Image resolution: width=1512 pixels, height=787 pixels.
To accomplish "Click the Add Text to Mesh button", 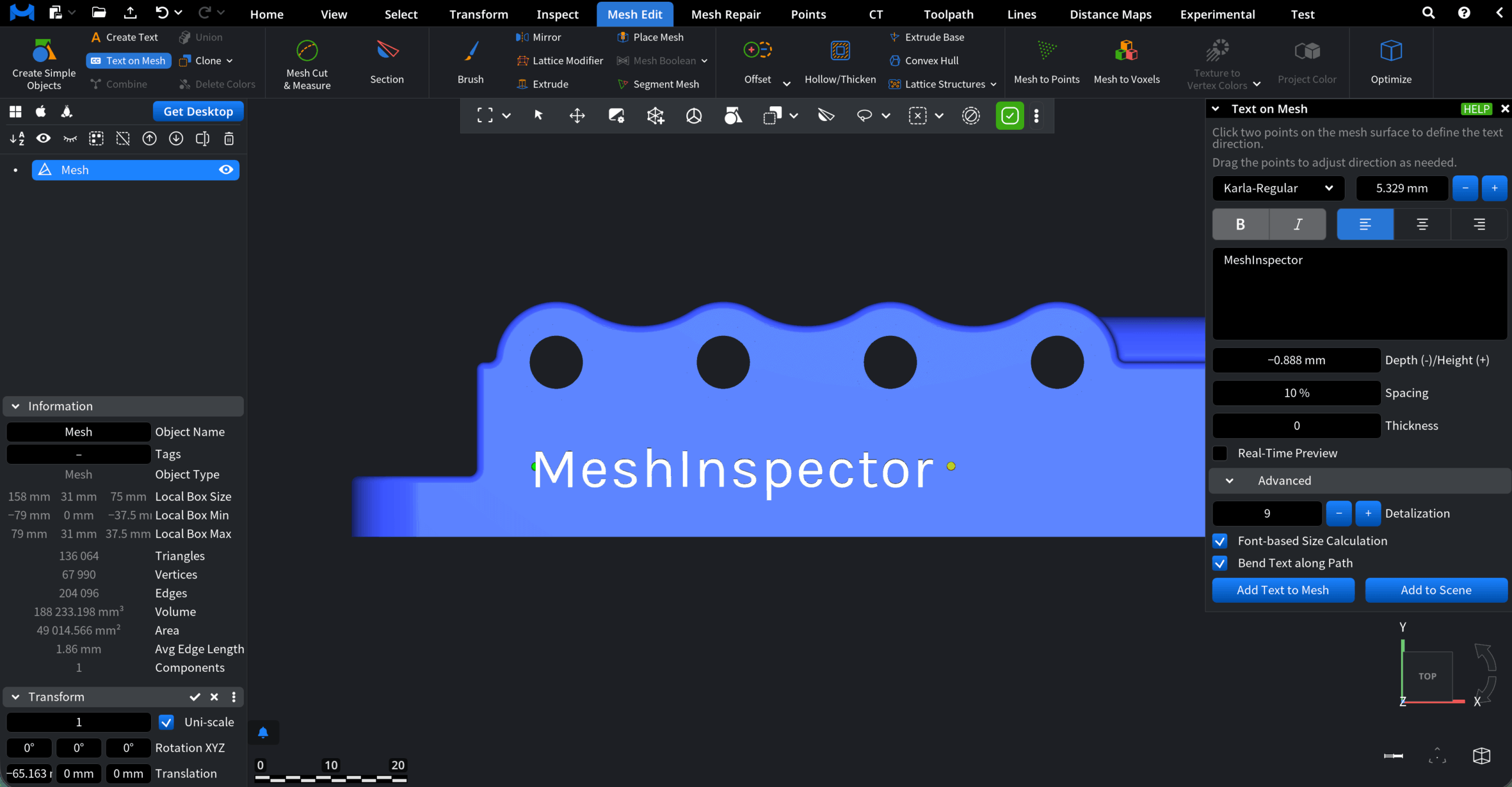I will (1283, 590).
